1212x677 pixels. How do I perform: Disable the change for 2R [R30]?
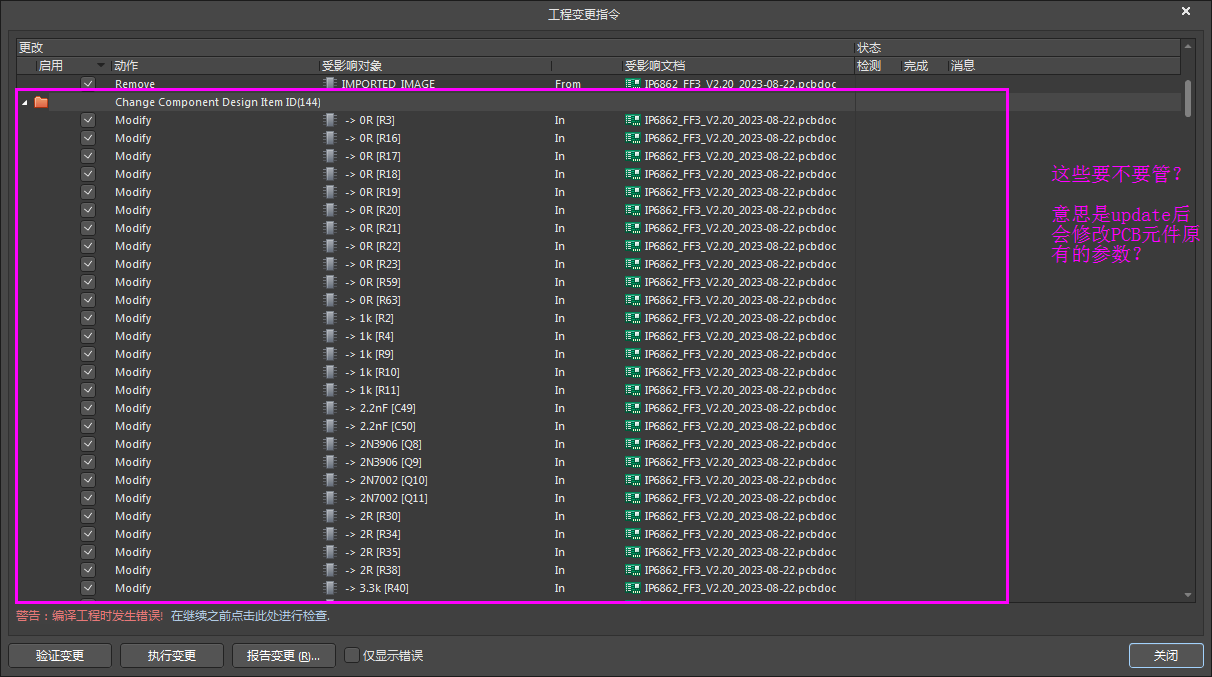88,516
